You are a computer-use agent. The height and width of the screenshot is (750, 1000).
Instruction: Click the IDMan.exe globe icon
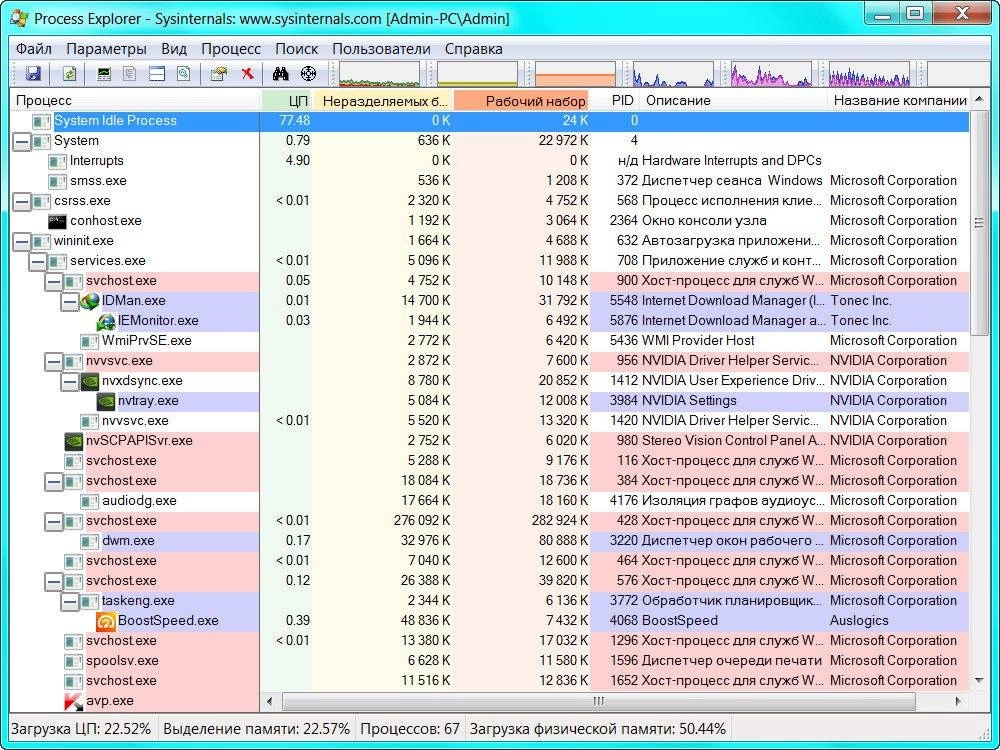click(x=90, y=301)
